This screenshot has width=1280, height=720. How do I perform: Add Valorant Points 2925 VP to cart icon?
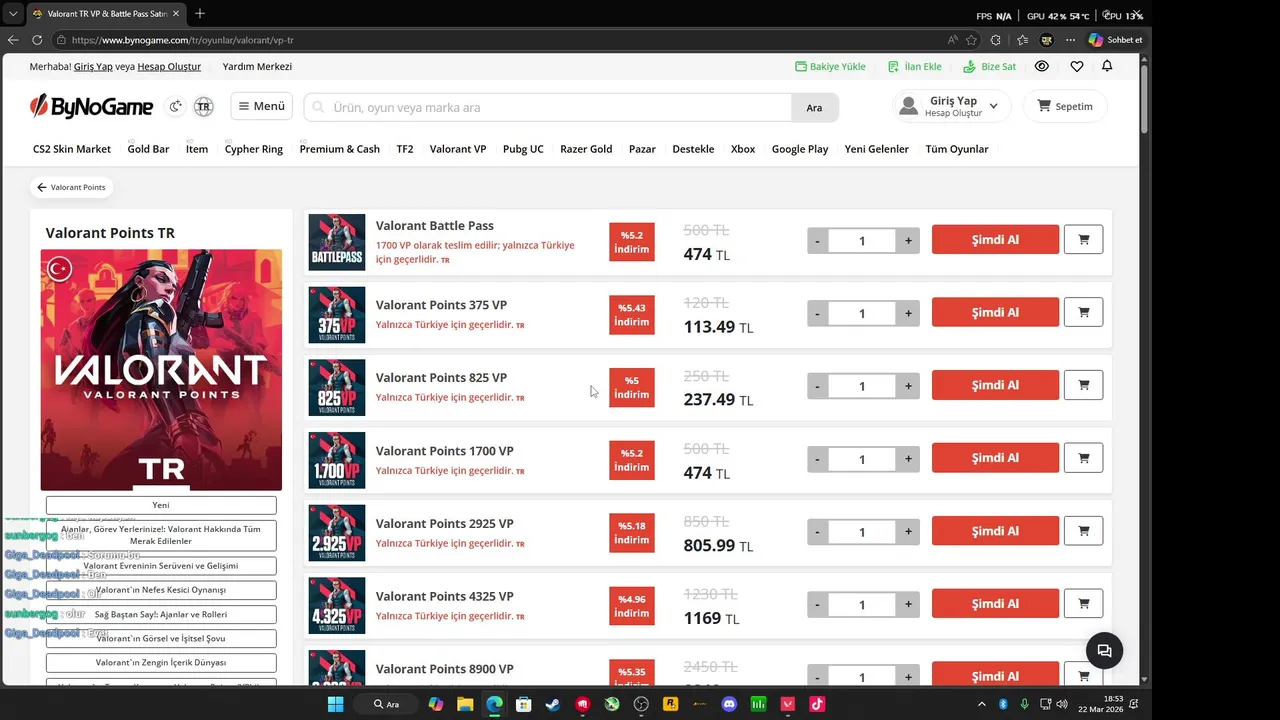tap(1083, 531)
